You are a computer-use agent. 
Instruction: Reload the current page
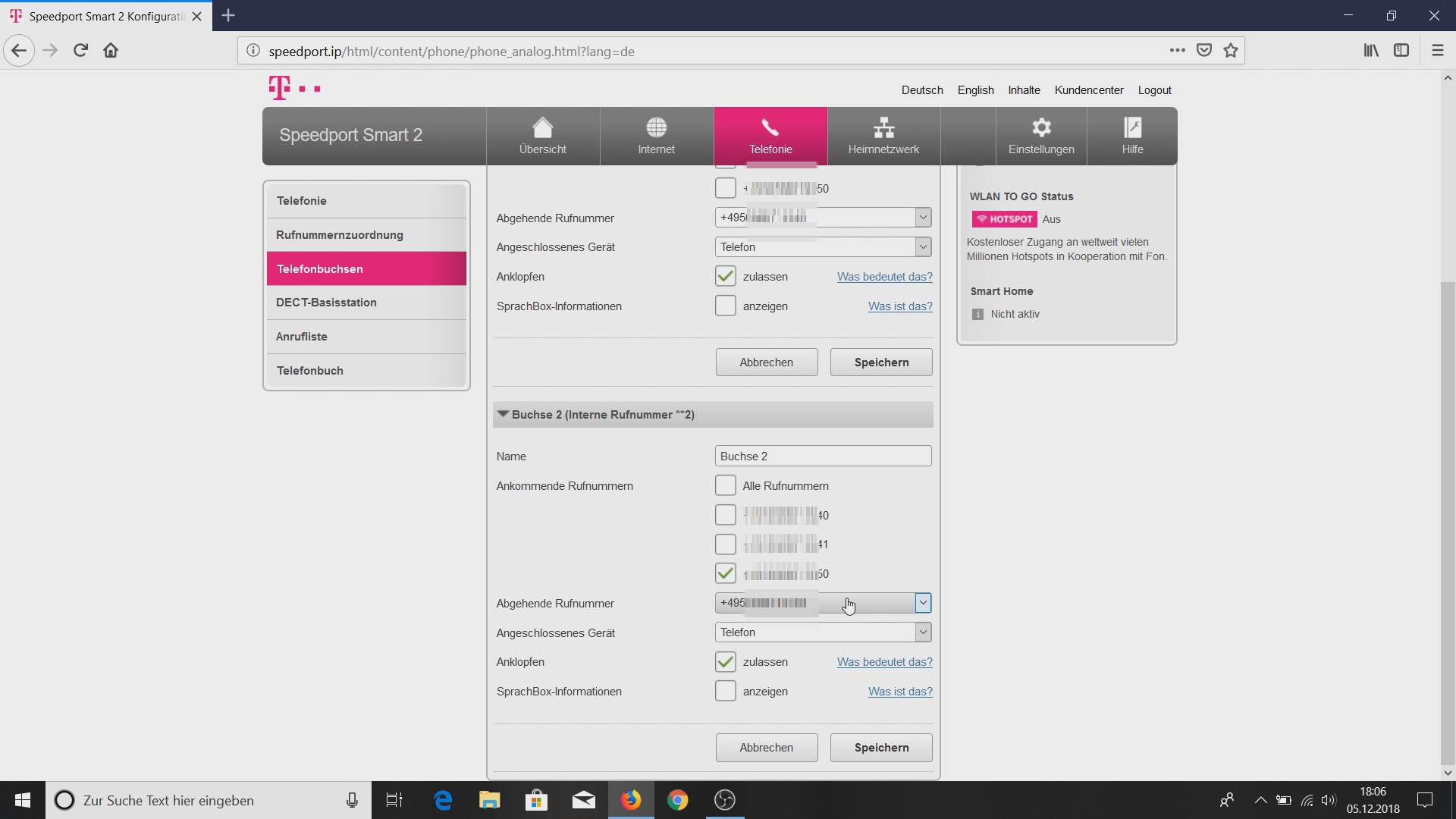(x=80, y=51)
